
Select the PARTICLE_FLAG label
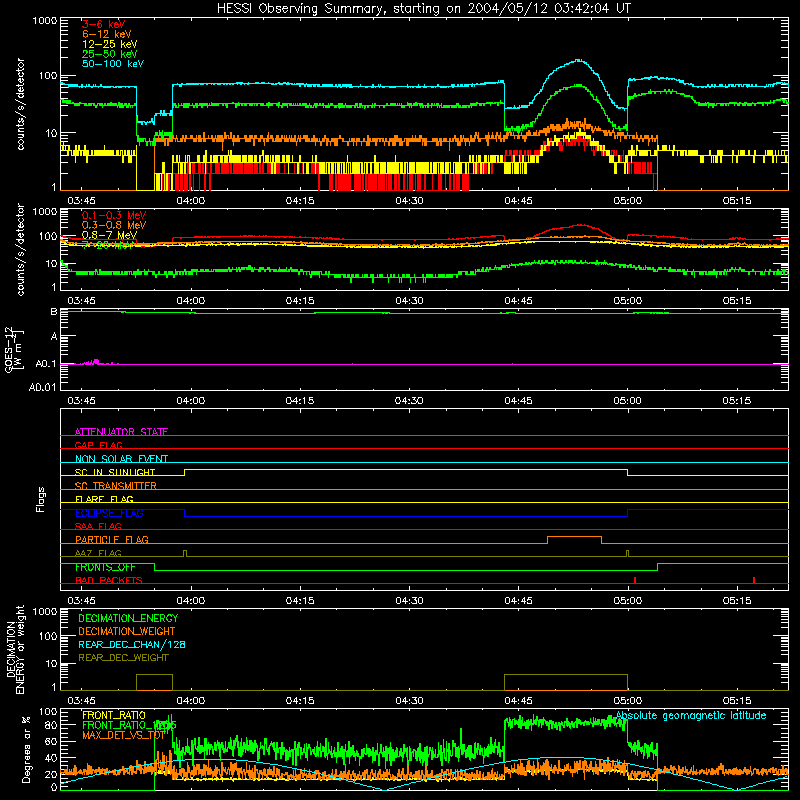click(112, 539)
